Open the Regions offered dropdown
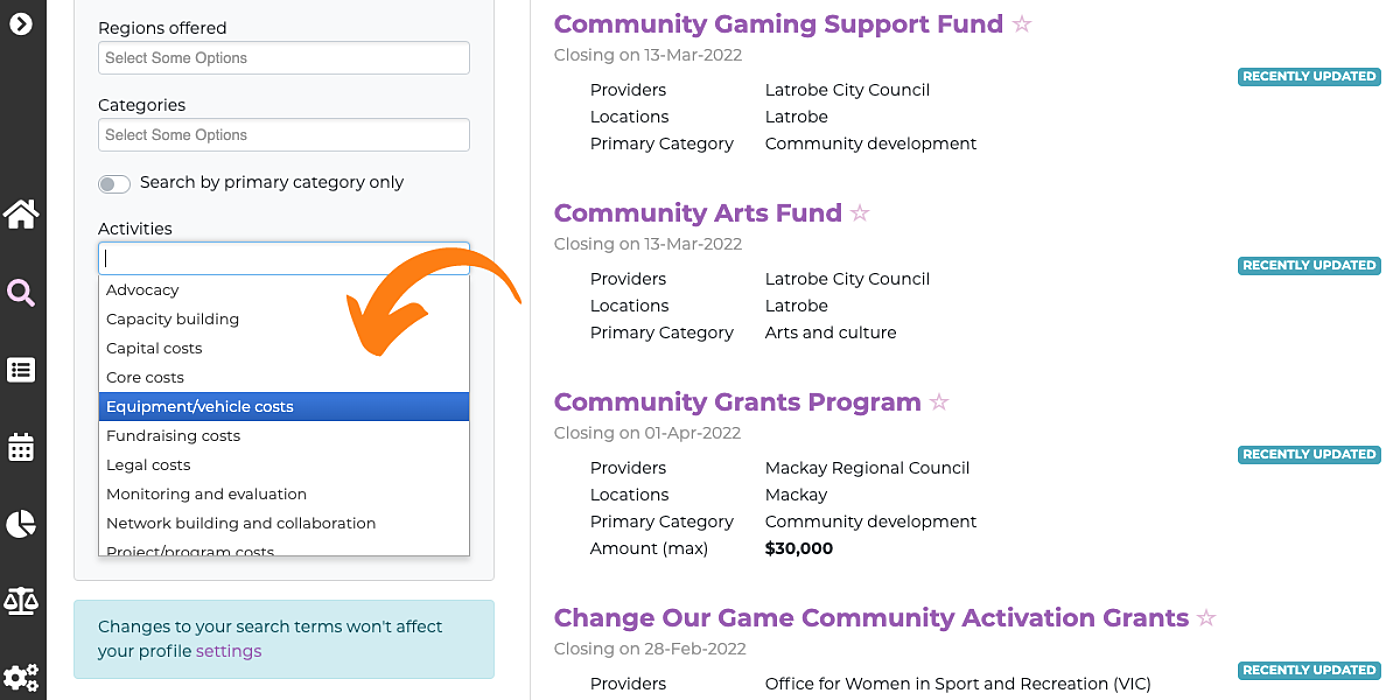 point(283,58)
